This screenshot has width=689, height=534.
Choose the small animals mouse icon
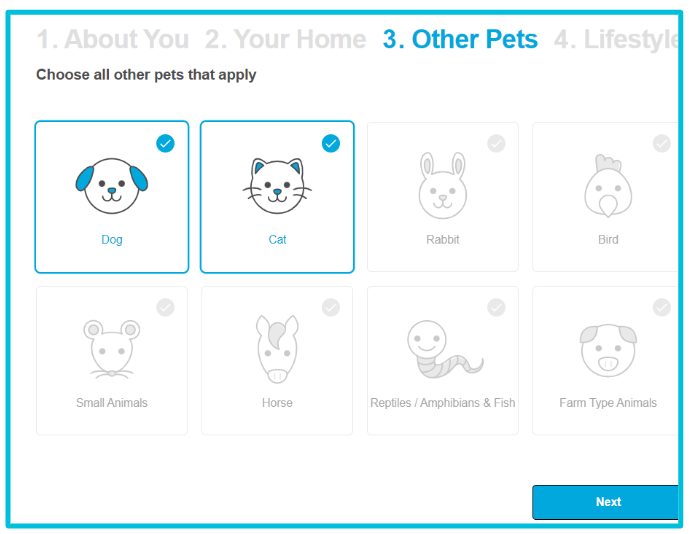(x=112, y=349)
